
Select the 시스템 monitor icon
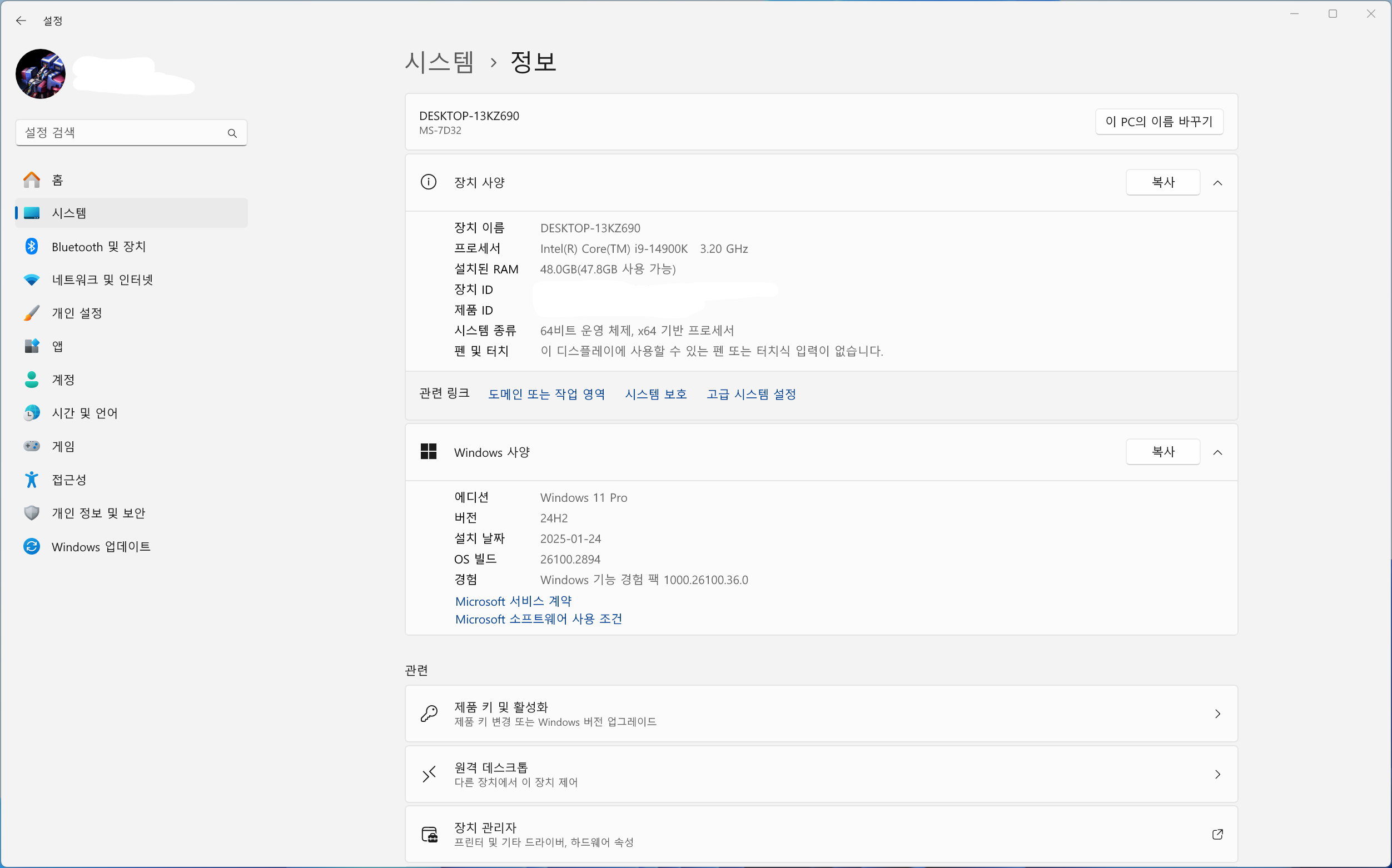32,213
